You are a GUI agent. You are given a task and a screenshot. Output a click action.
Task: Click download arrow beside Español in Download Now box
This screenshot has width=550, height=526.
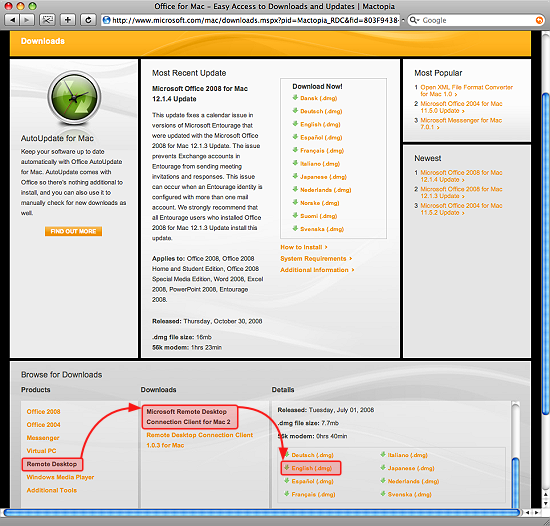(295, 137)
